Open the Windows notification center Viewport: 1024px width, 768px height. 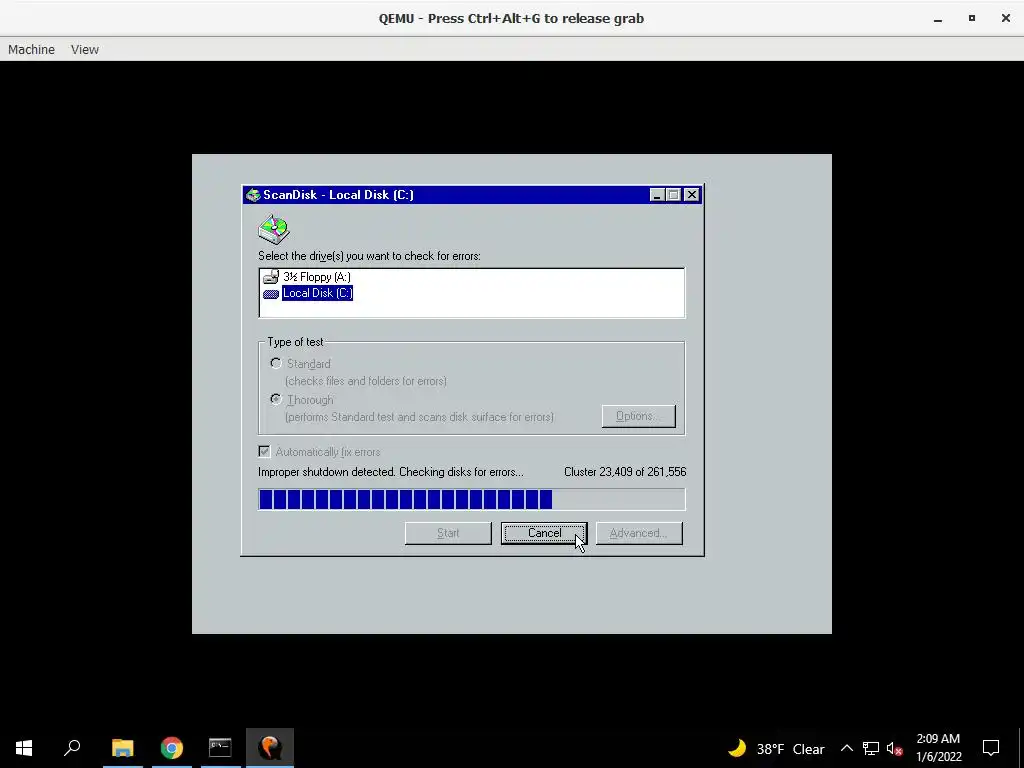[x=991, y=748]
